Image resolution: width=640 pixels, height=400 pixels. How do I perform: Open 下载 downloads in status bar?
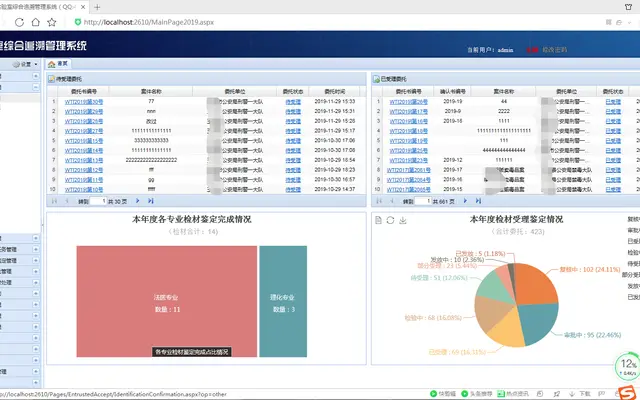click(581, 394)
